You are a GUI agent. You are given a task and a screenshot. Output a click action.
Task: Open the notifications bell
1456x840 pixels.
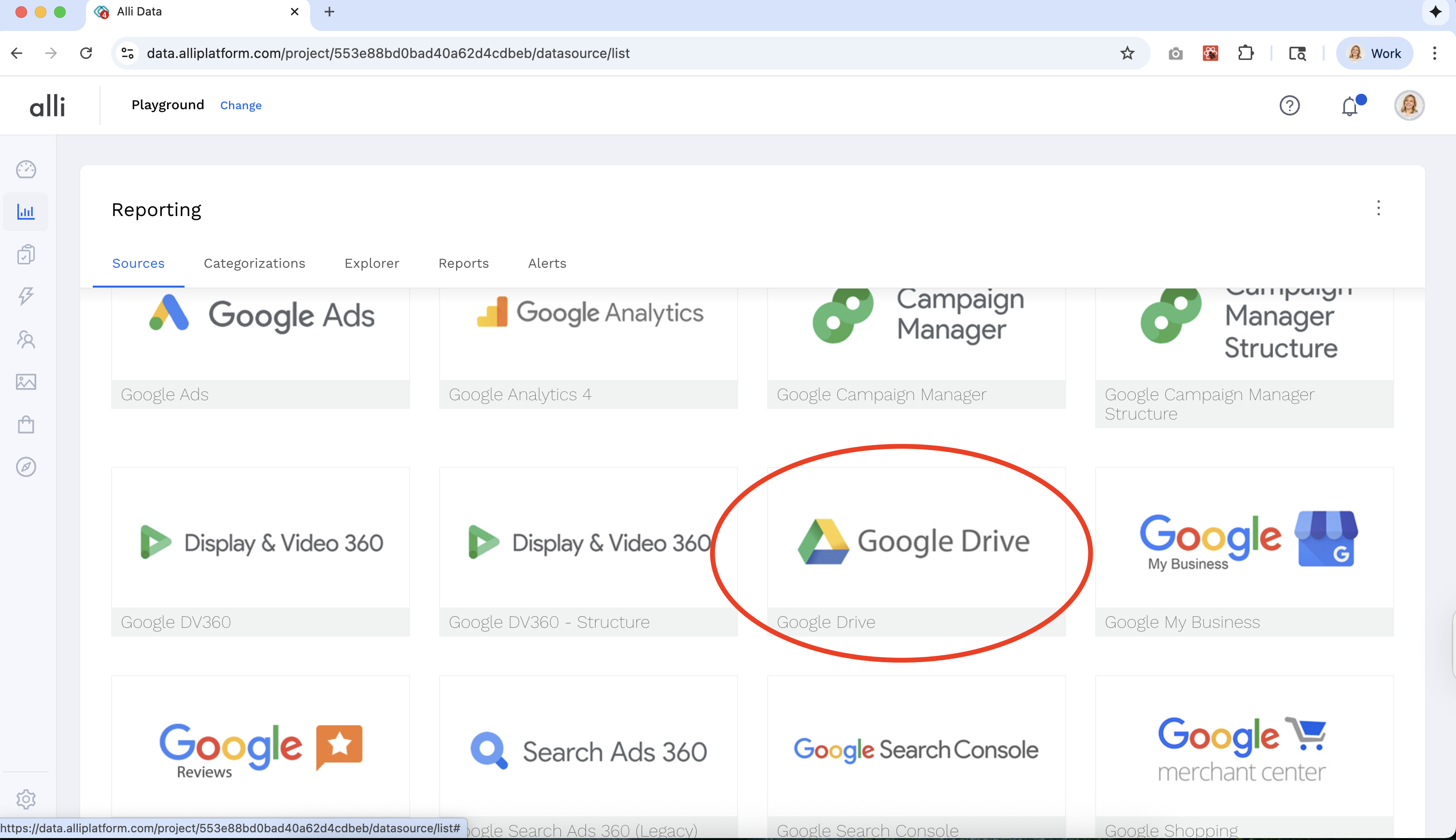1349,106
